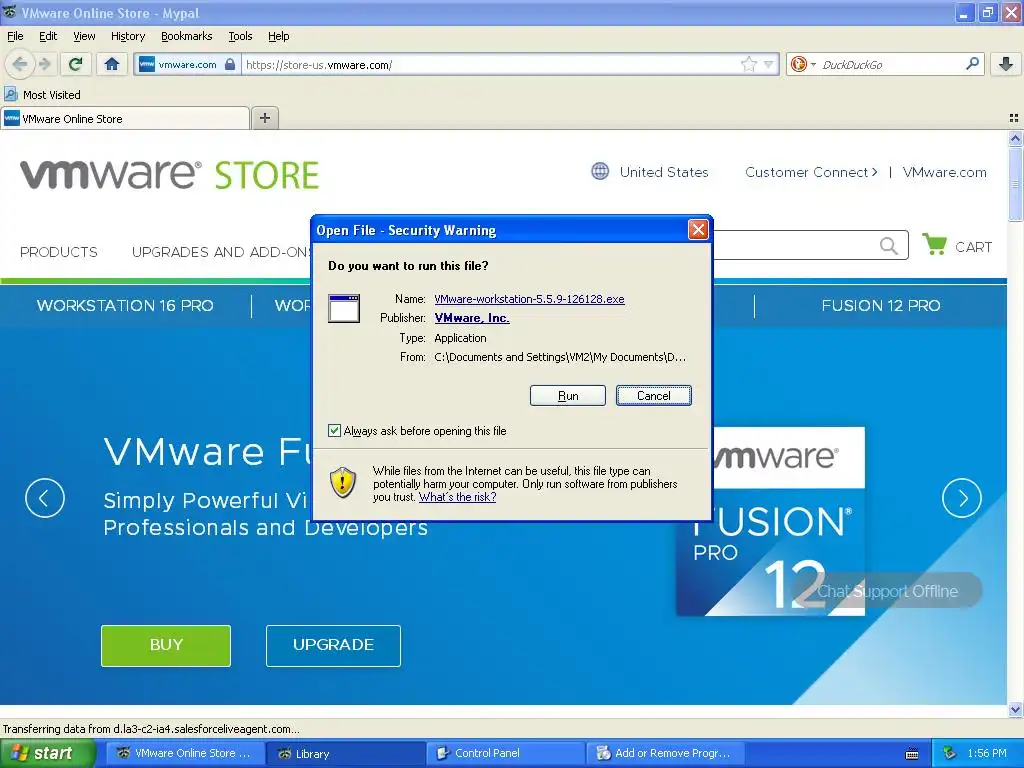
Task: Click the globe United States region icon
Action: pos(600,172)
